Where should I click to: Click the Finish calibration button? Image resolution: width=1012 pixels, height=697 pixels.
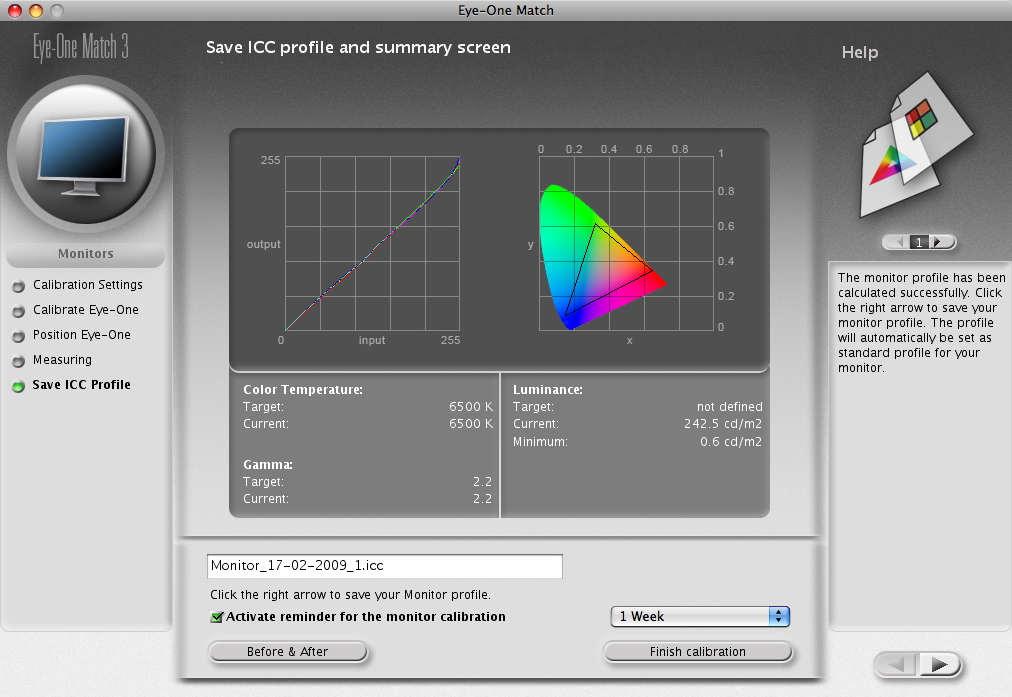698,652
